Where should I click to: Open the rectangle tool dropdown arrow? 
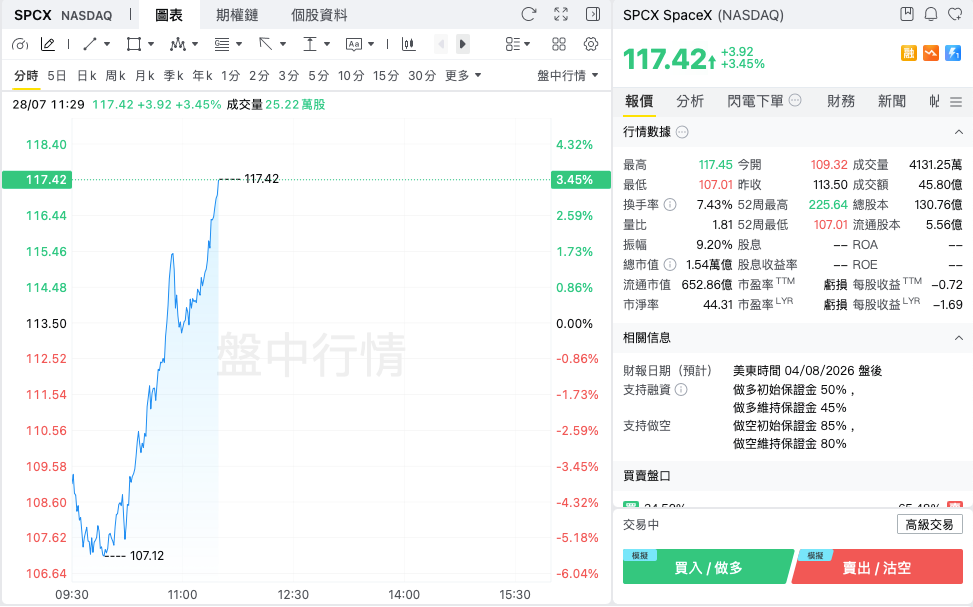[x=150, y=44]
